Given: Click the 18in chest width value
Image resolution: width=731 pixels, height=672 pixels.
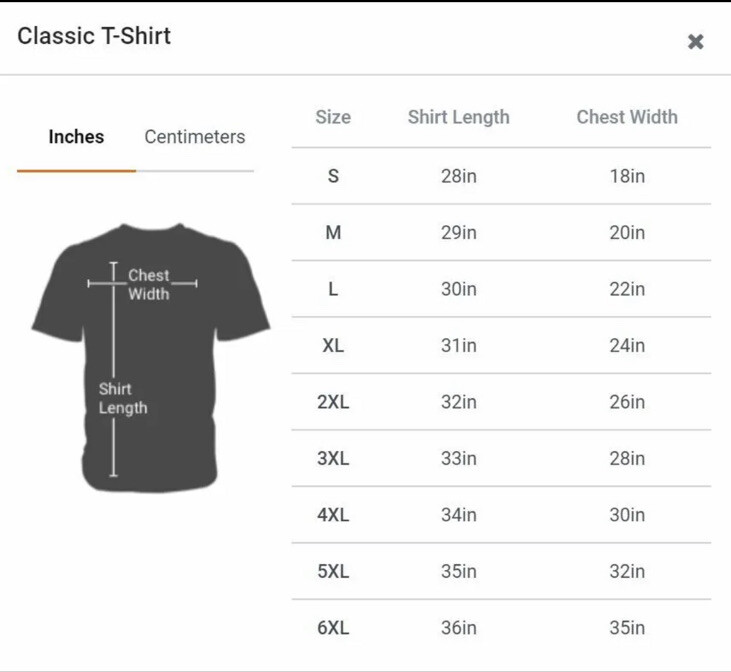Looking at the screenshot, I should pos(627,176).
